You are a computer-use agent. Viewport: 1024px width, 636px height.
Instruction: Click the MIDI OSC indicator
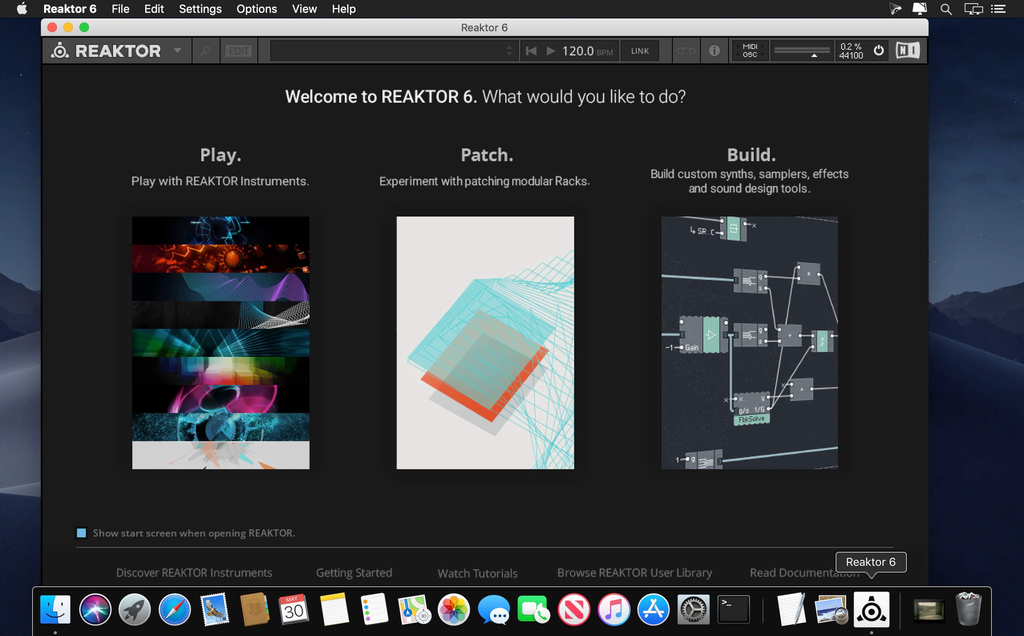click(749, 51)
